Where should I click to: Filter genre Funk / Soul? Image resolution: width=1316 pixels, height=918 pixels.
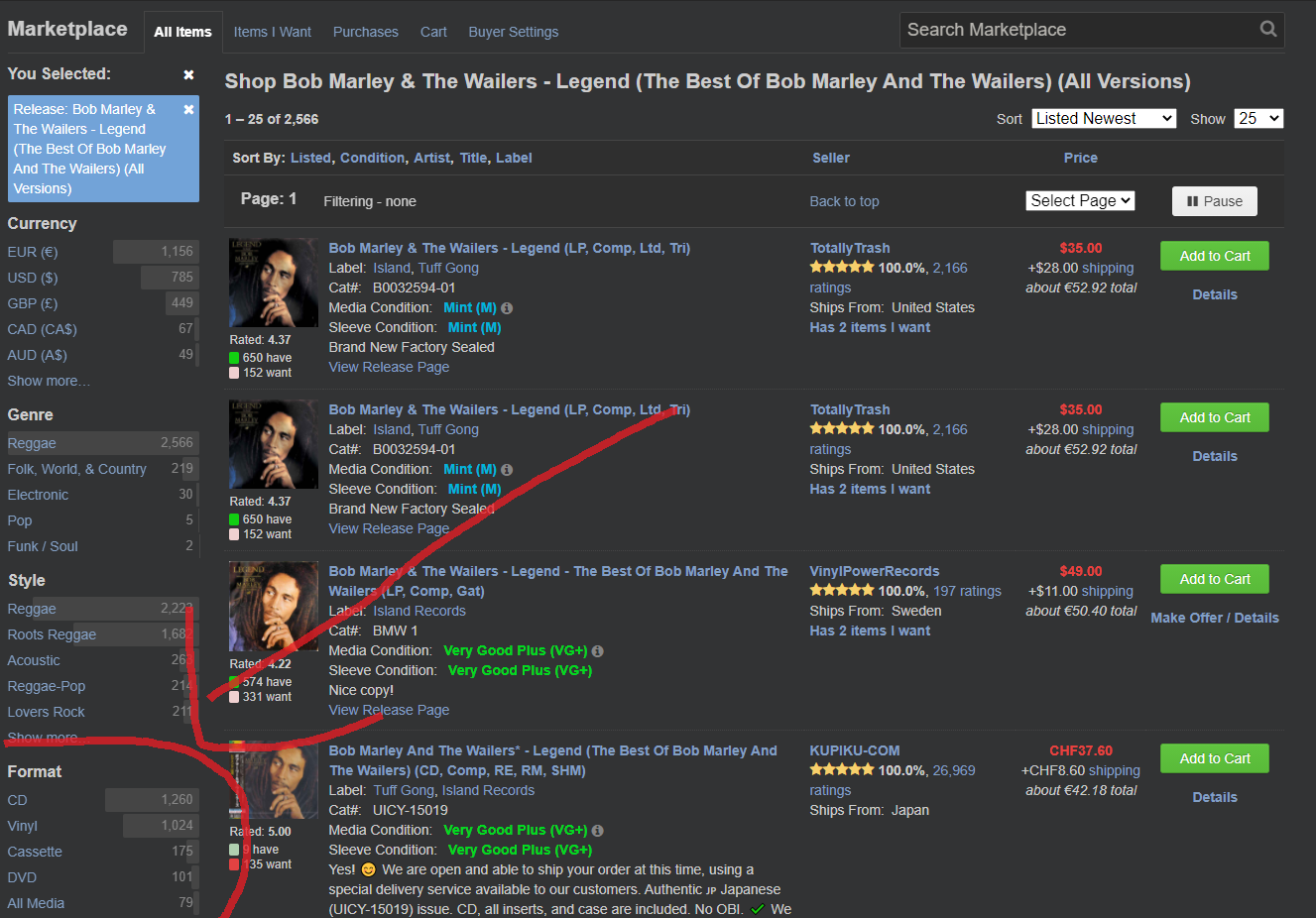[x=103, y=546]
